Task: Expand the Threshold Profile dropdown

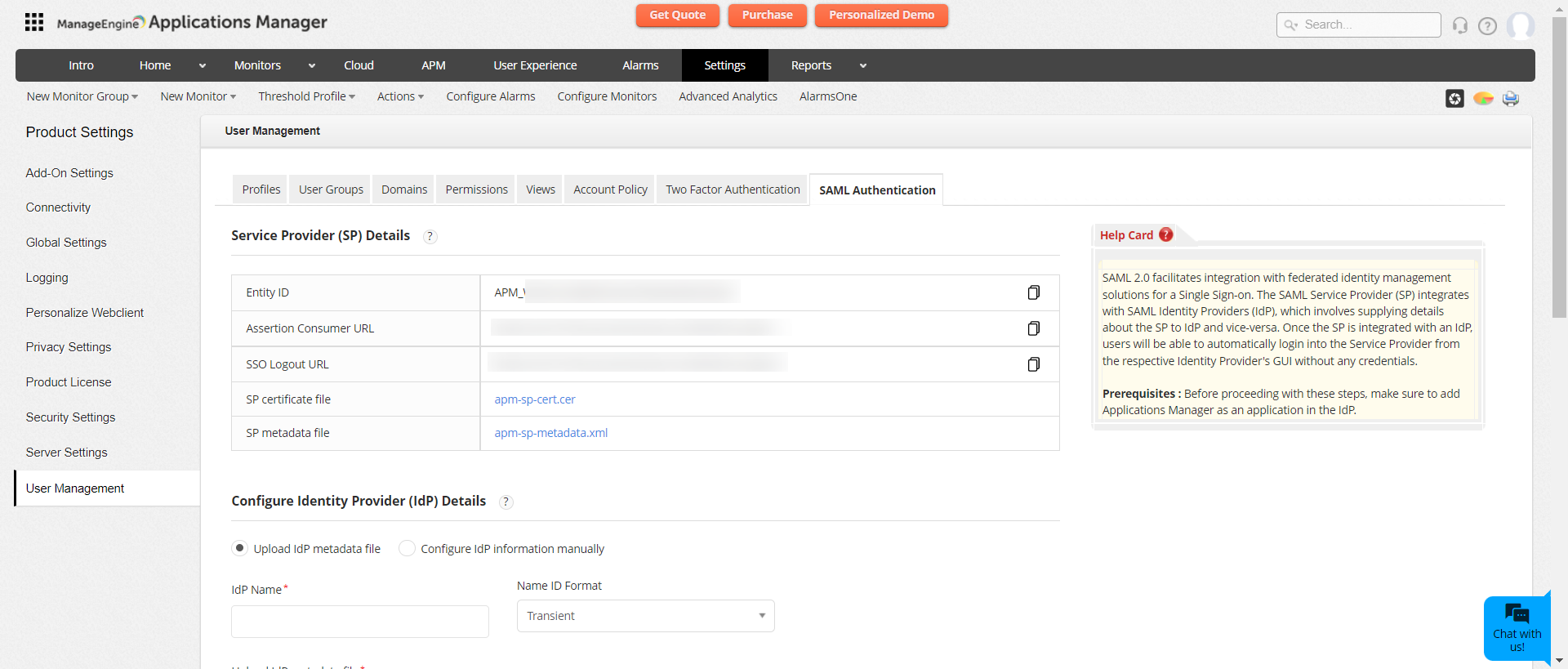Action: pyautogui.click(x=306, y=96)
